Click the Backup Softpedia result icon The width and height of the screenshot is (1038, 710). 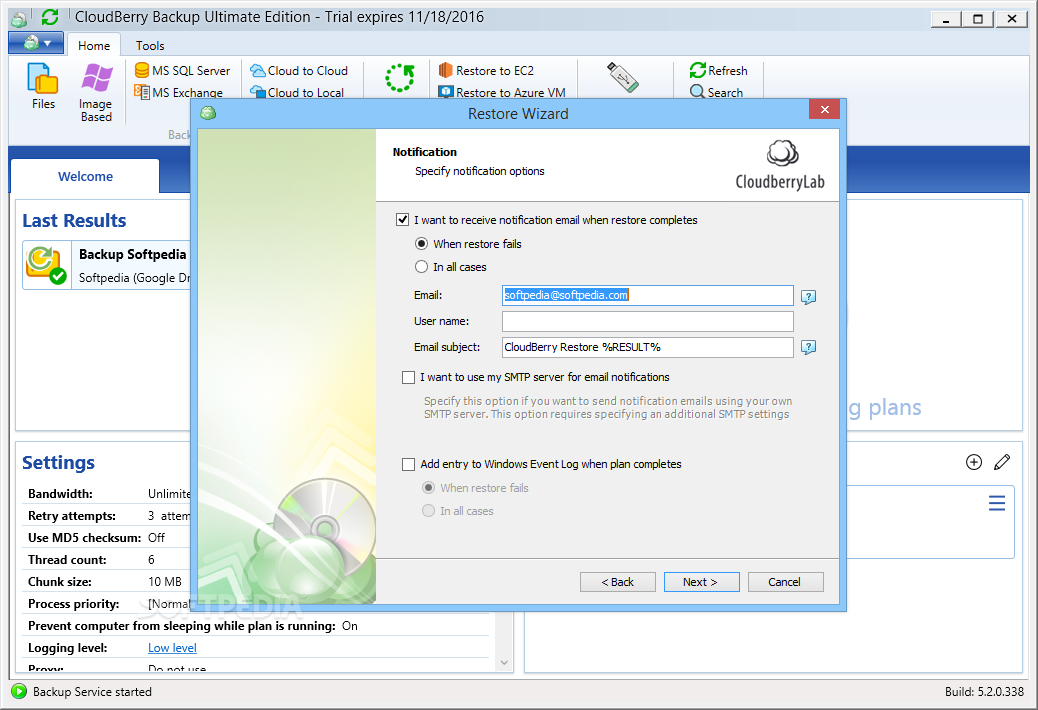click(x=46, y=265)
